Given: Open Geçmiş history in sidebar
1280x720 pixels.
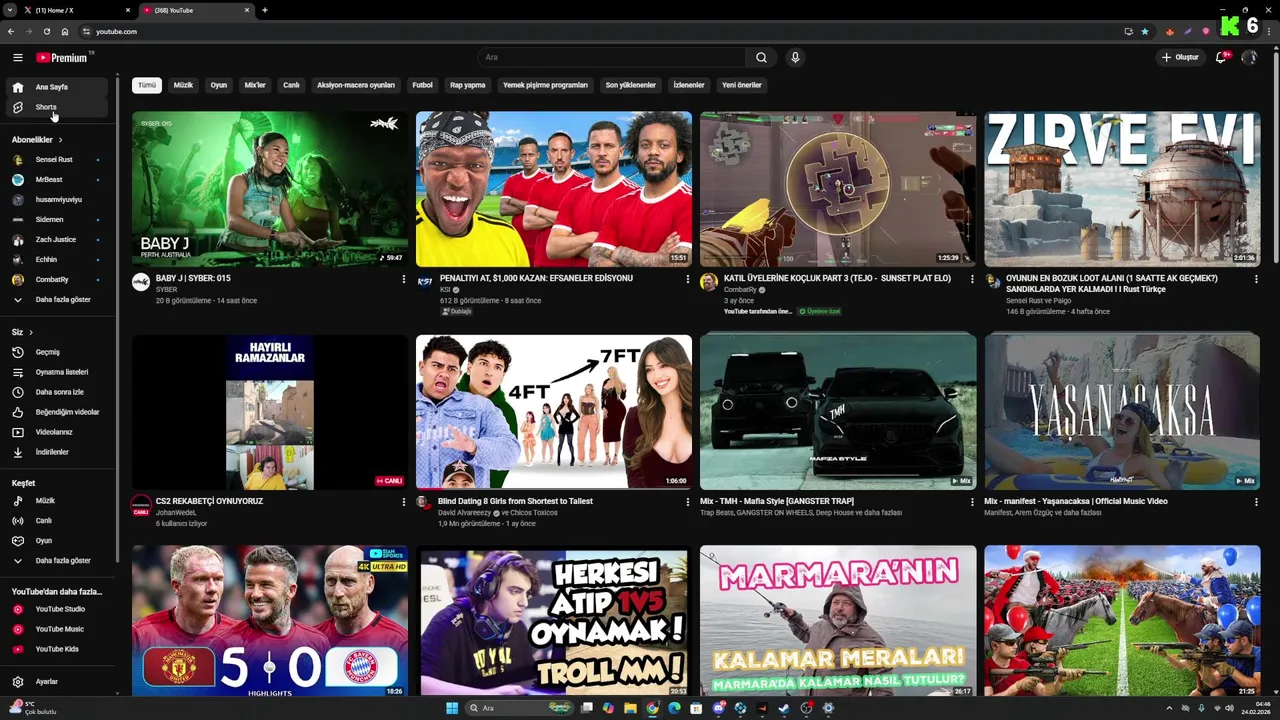Looking at the screenshot, I should (56, 352).
